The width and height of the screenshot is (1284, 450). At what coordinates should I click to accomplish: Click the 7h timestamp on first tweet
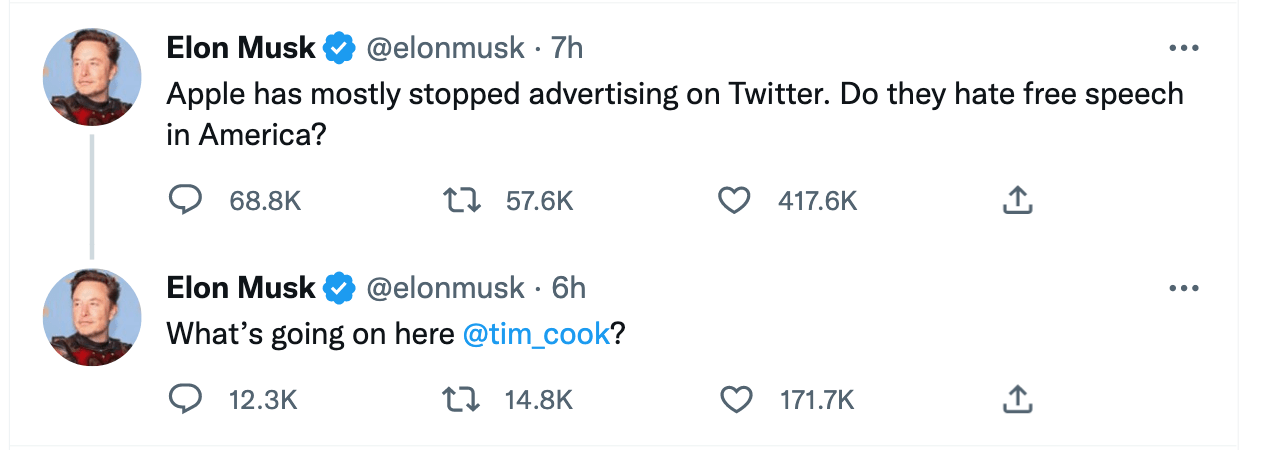[566, 48]
